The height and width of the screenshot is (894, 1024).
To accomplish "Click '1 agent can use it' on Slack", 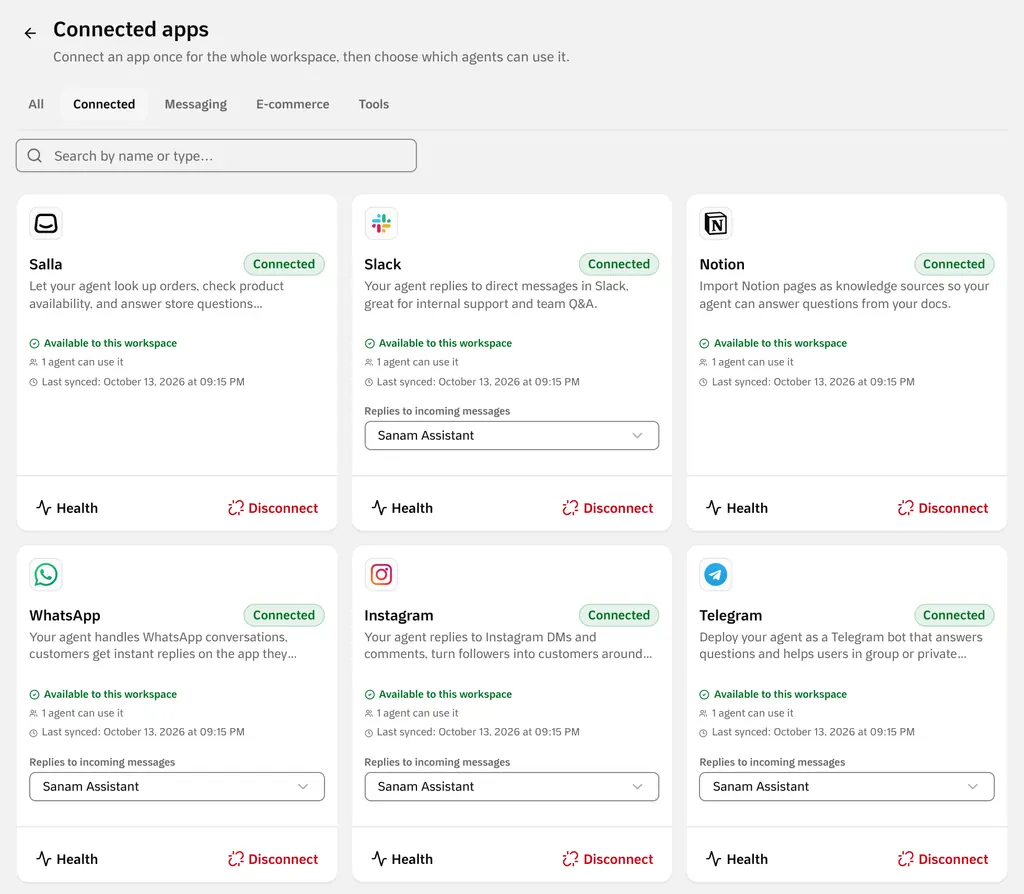I will (411, 362).
